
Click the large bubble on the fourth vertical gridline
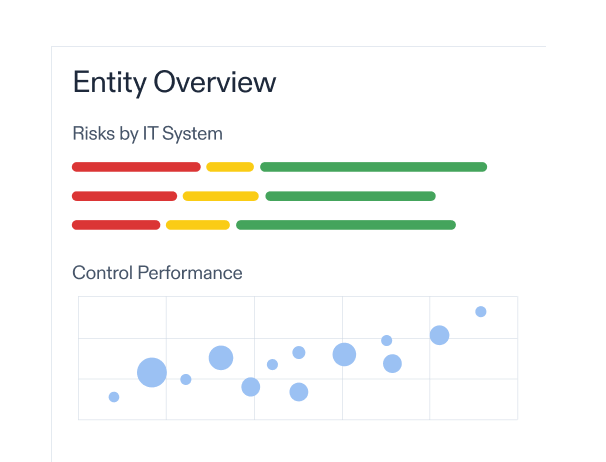[344, 355]
